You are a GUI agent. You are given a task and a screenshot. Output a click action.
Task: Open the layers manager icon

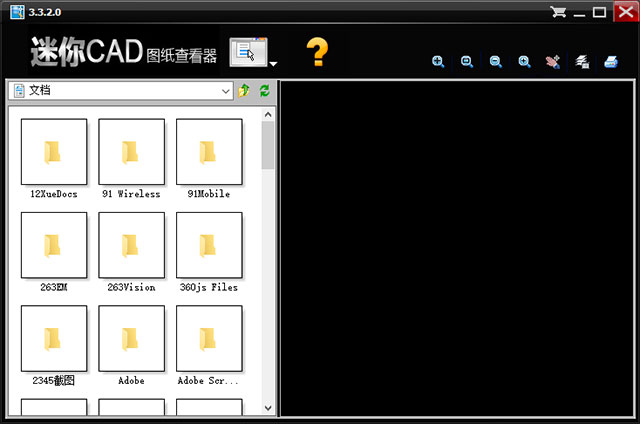582,62
